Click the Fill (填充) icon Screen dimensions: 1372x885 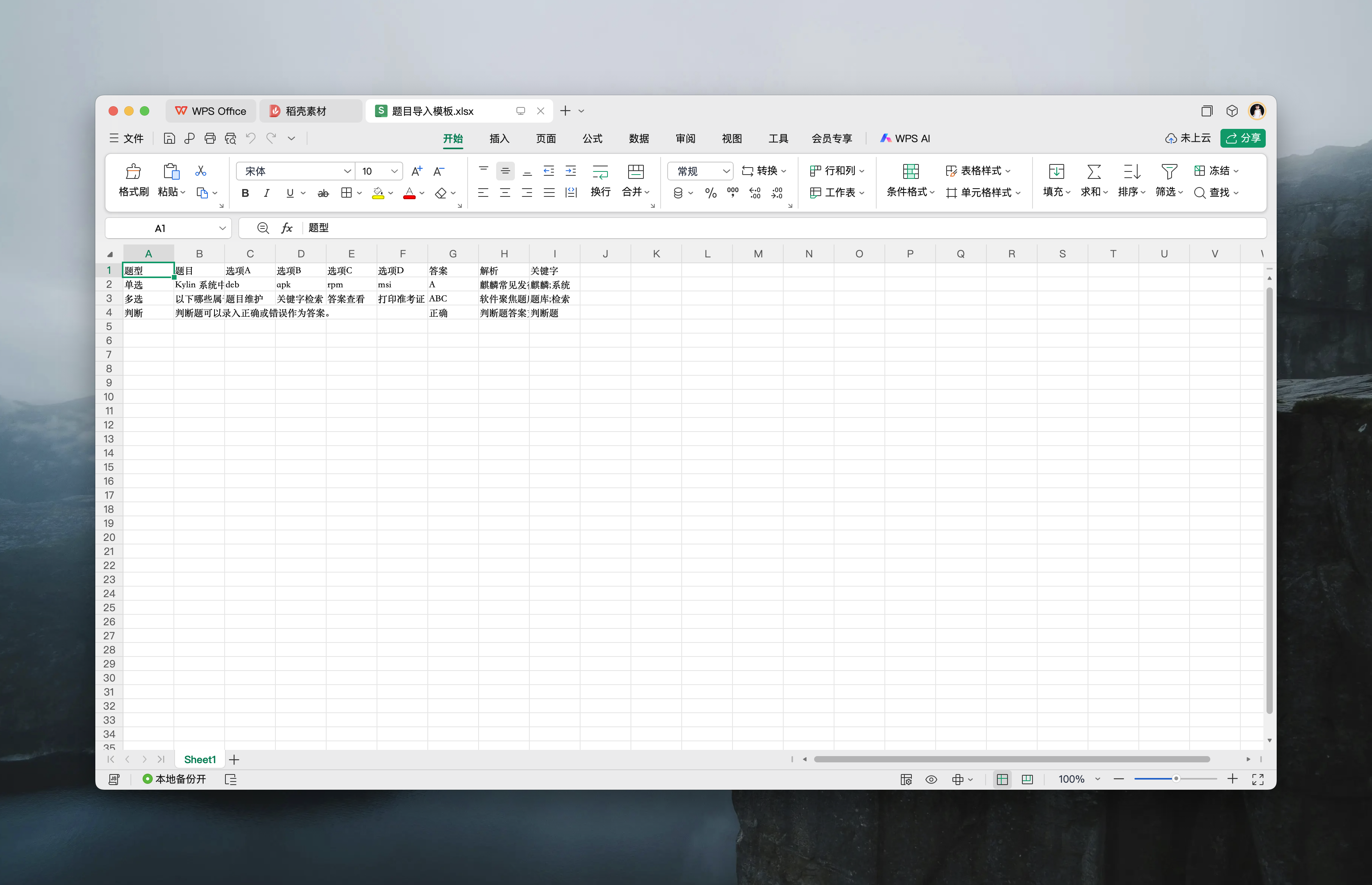pyautogui.click(x=1056, y=171)
